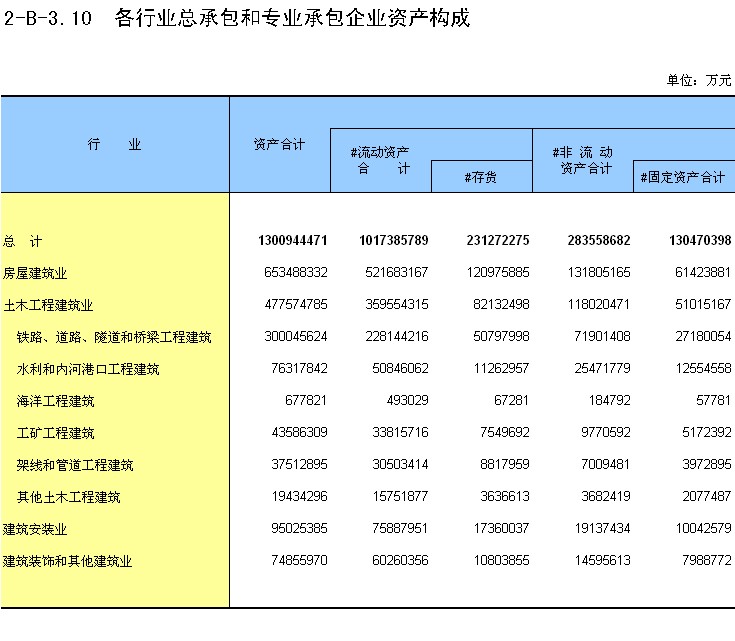Select cell 50846062 in 水利和内河港口 row

[x=400, y=368]
